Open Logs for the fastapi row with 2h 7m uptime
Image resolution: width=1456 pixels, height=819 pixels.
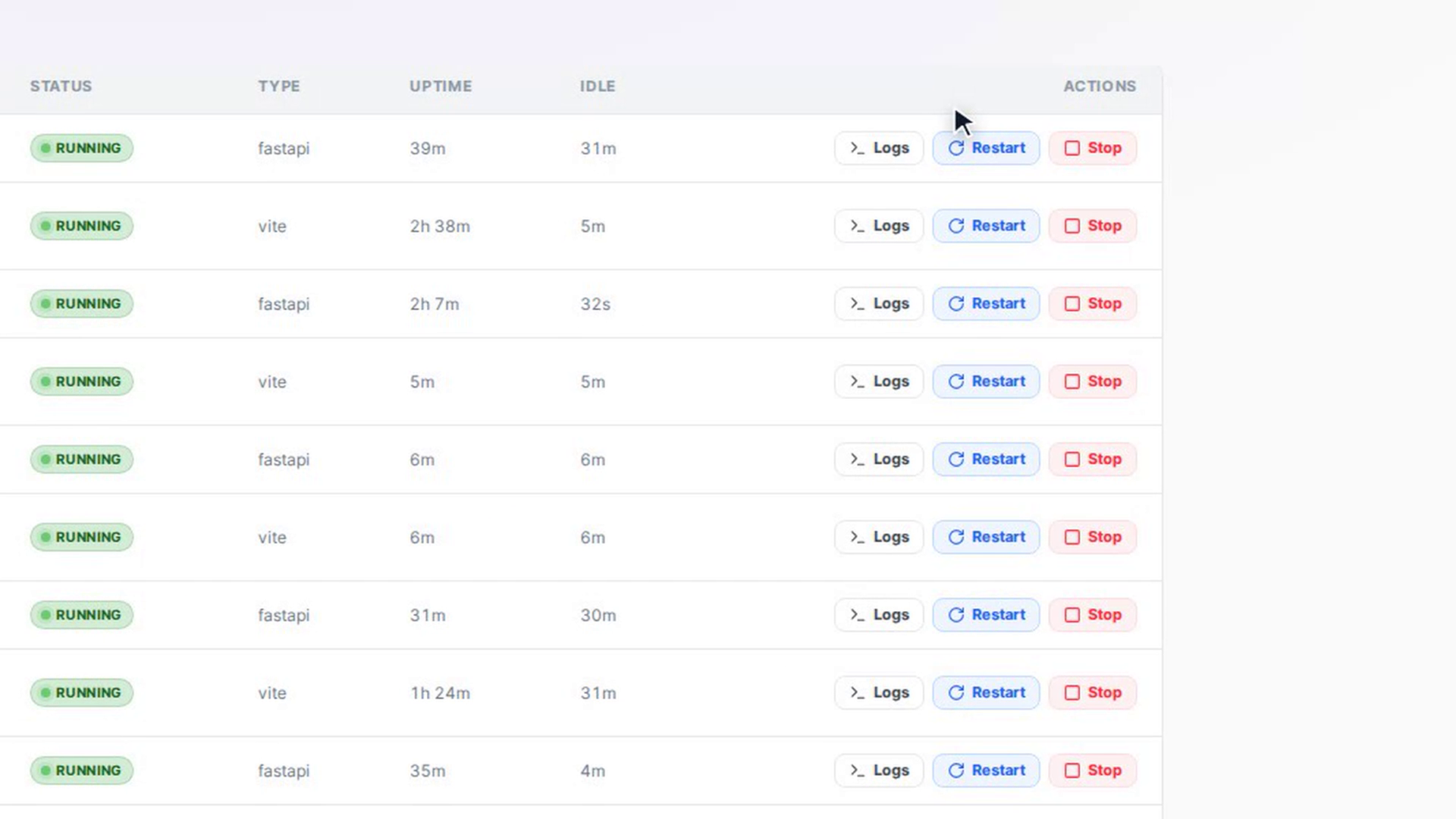coord(879,303)
